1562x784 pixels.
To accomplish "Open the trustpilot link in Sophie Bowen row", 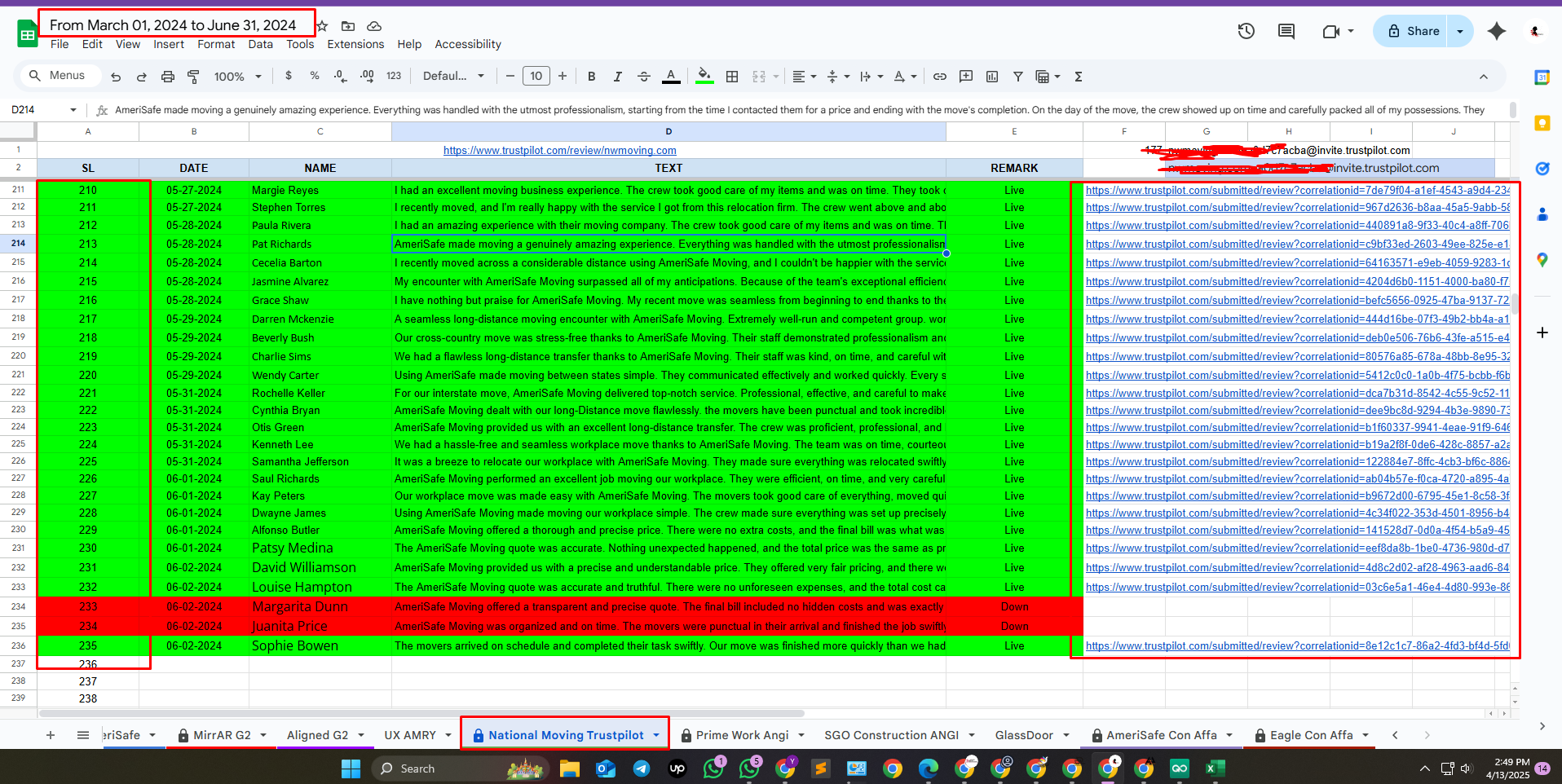I will (x=1297, y=645).
